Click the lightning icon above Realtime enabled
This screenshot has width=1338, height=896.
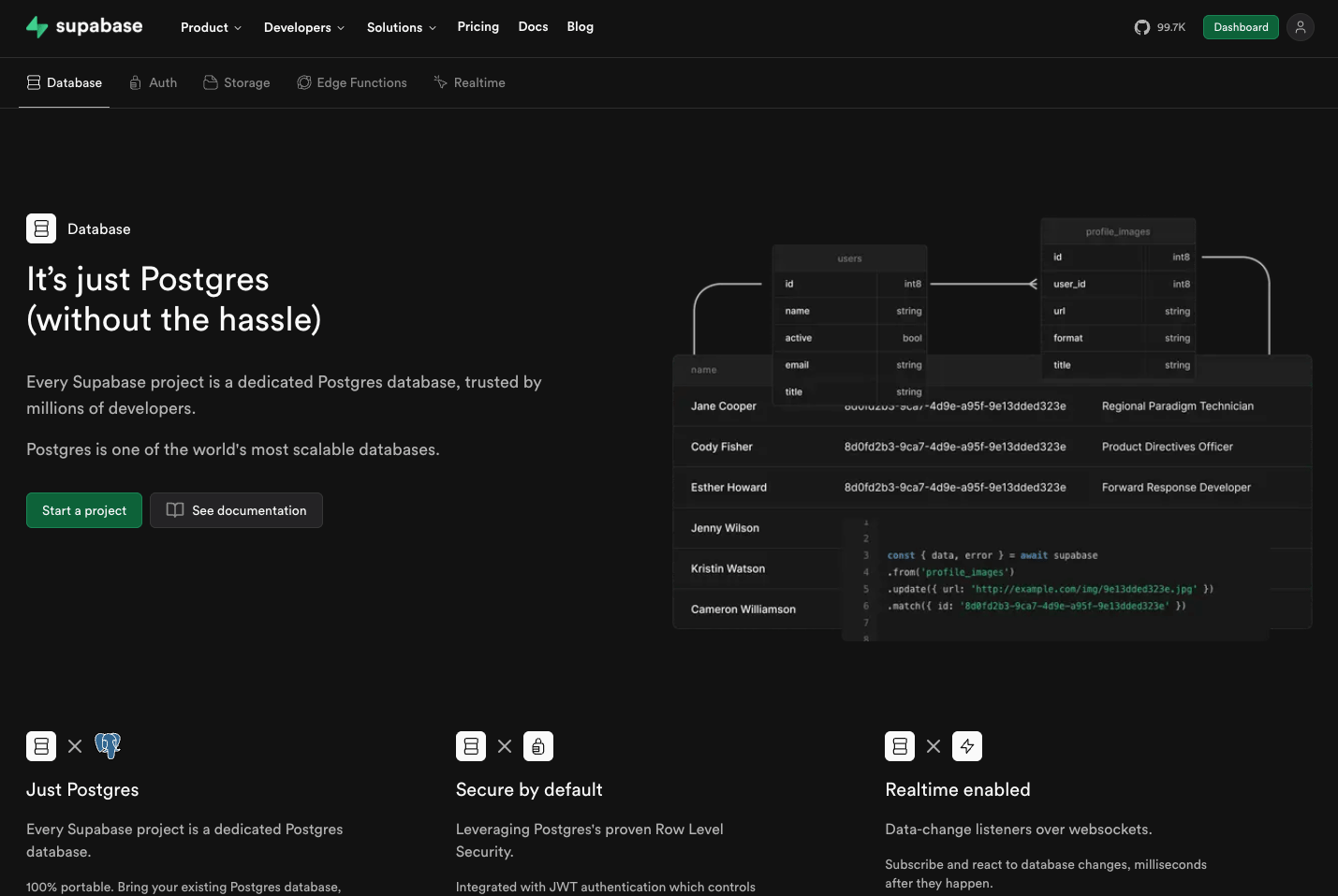point(967,746)
